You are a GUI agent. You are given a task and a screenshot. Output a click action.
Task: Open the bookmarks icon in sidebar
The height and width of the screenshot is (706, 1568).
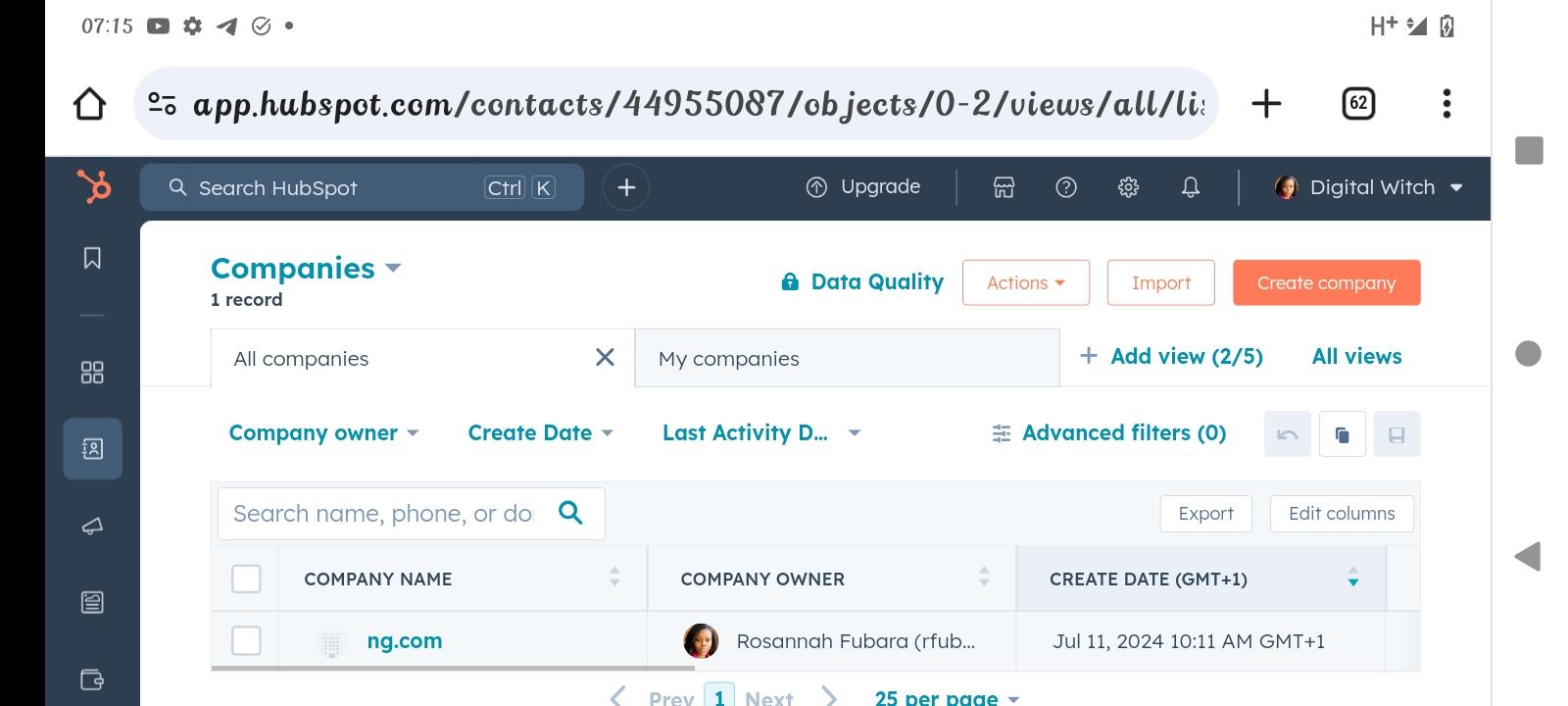[92, 258]
